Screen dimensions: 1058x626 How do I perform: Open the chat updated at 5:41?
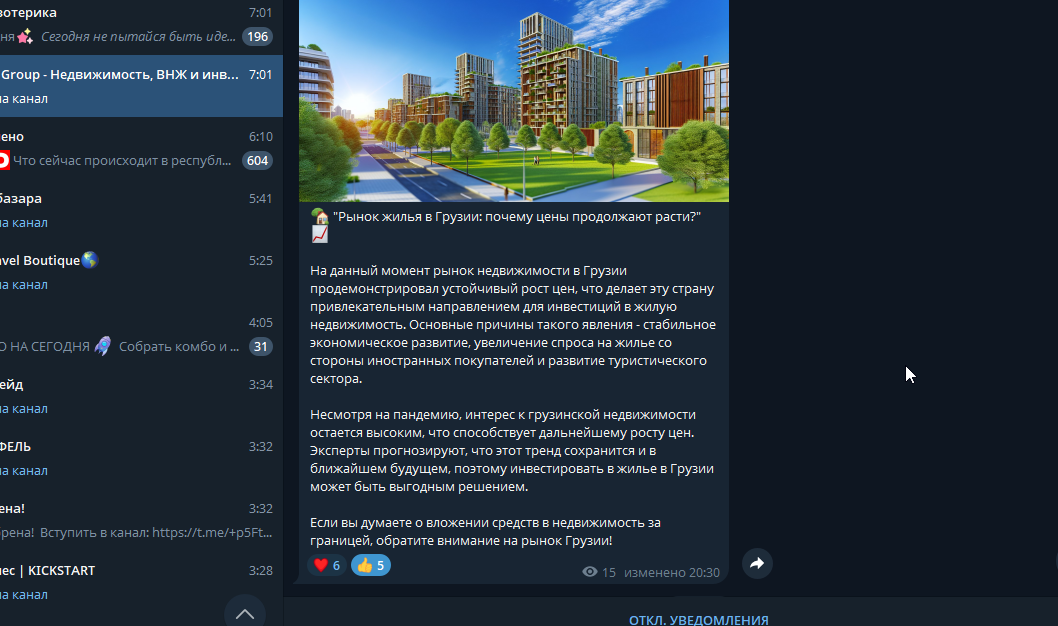141,210
